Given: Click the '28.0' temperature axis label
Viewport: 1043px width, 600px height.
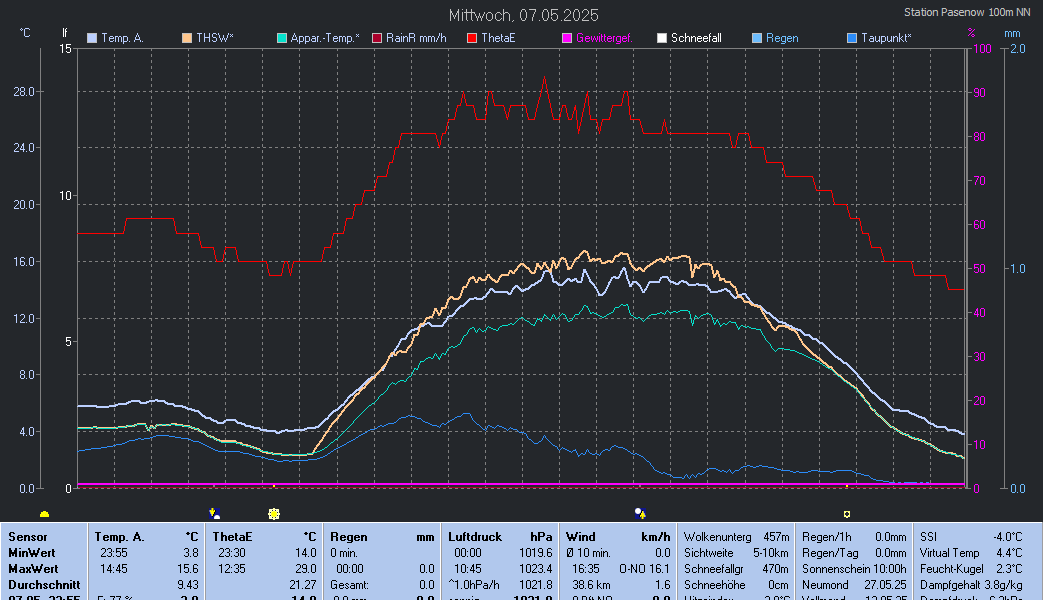Looking at the screenshot, I should coord(24,92).
